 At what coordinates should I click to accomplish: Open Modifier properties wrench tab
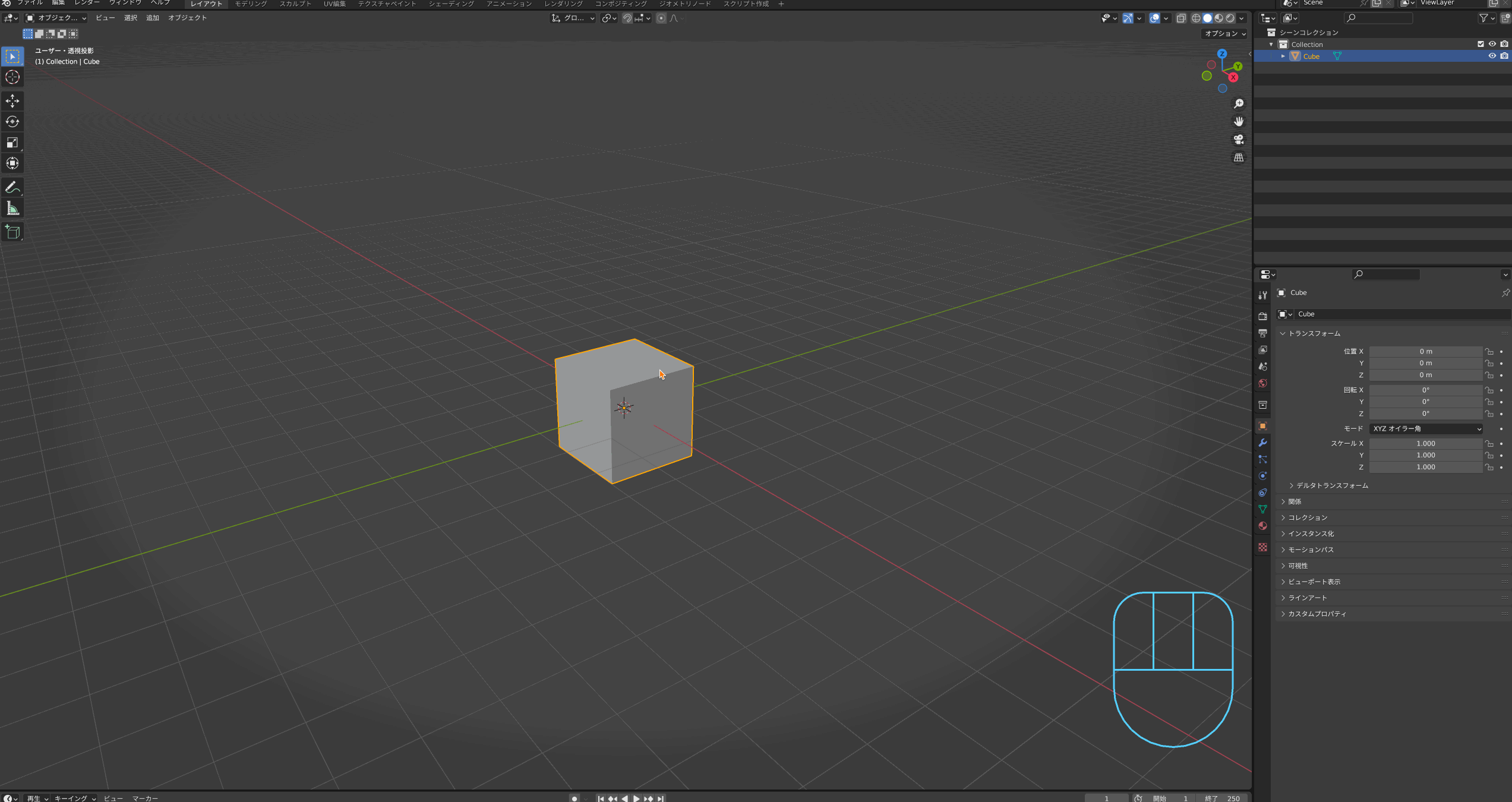pyautogui.click(x=1262, y=443)
